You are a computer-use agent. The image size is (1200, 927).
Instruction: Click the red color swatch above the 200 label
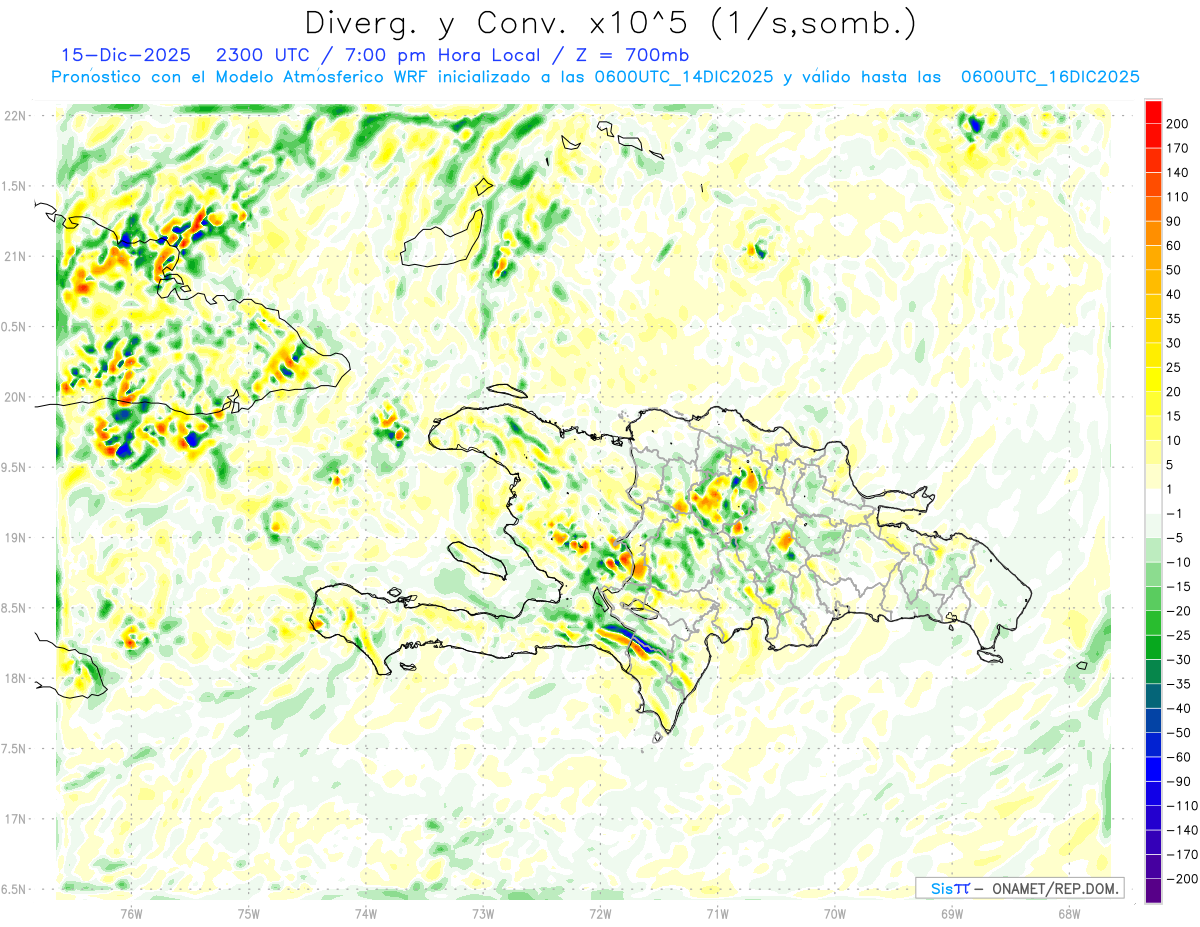coord(1154,110)
